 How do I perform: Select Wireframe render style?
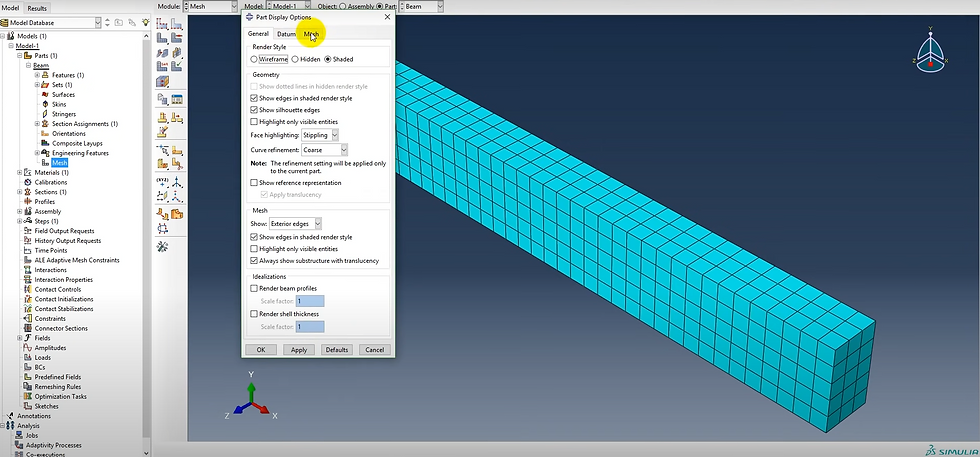[x=254, y=59]
